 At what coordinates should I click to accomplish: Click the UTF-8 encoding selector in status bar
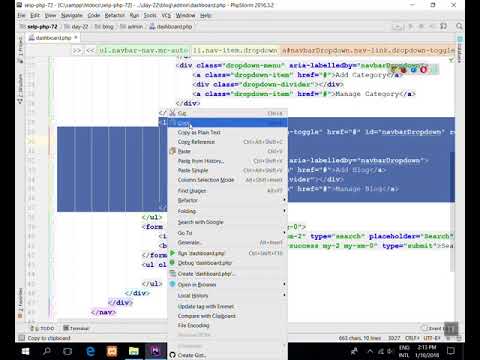[432, 338]
